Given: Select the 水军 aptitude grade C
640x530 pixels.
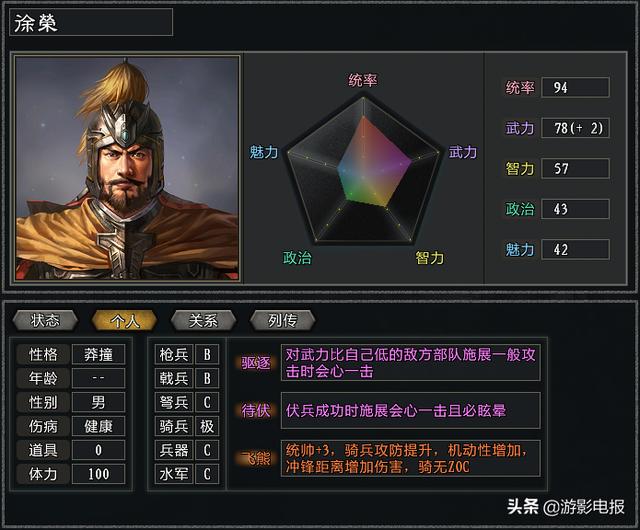Looking at the screenshot, I should [207, 474].
